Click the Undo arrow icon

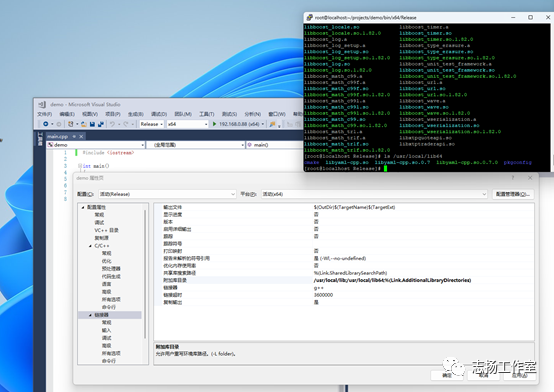point(112,124)
